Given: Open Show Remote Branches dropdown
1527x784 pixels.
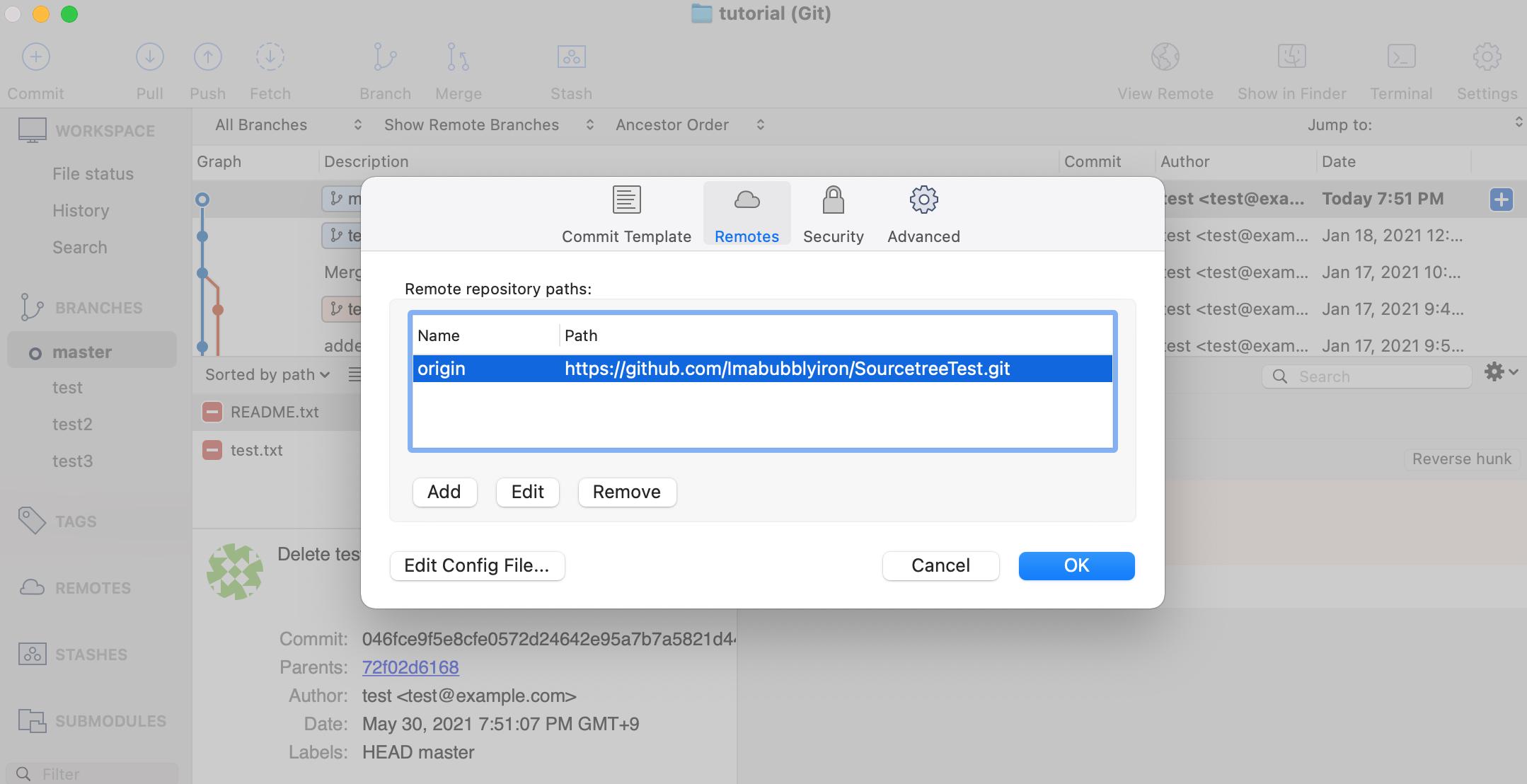Looking at the screenshot, I should (488, 125).
